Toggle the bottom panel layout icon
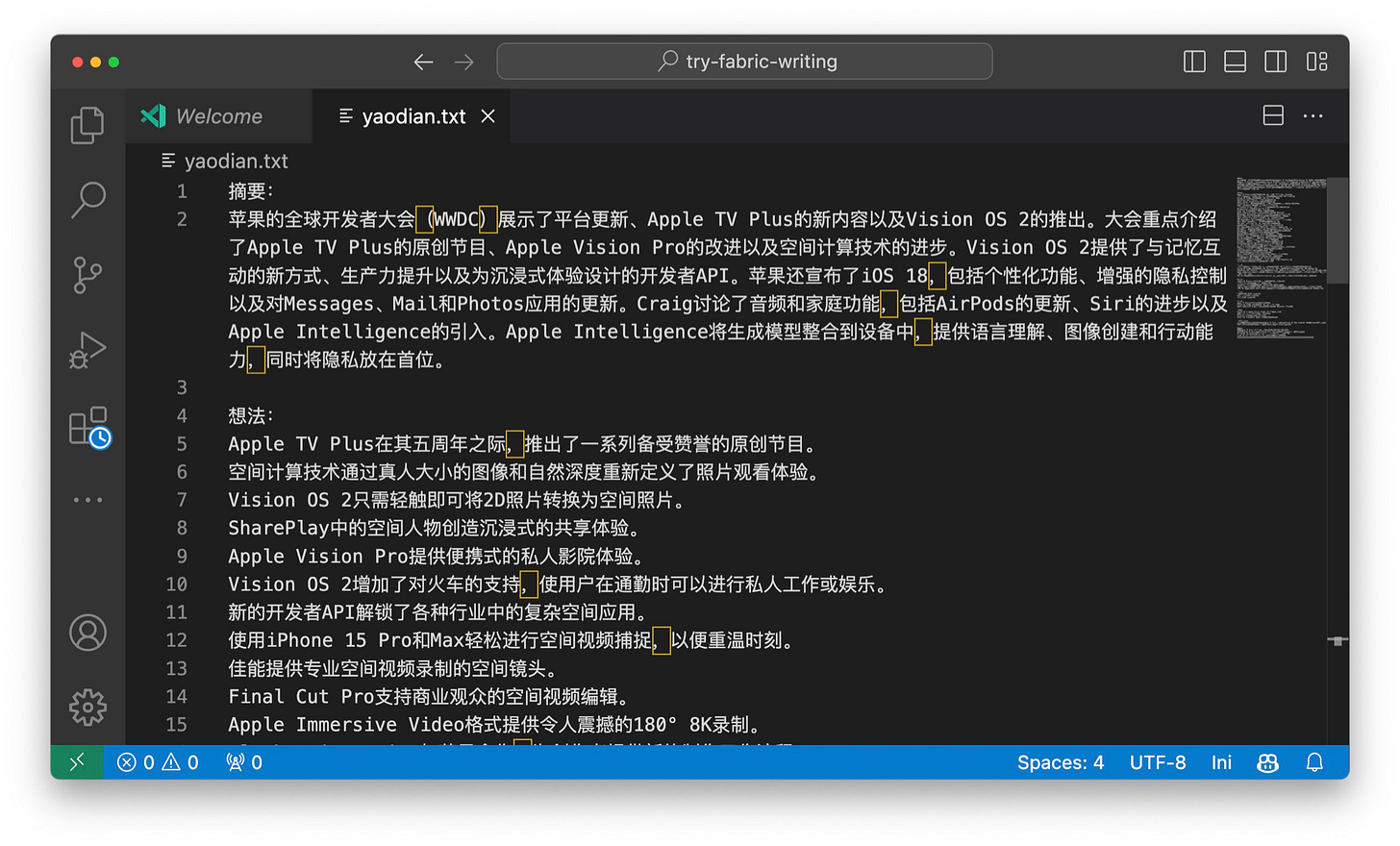Viewport: 1400px width, 846px height. [1235, 62]
